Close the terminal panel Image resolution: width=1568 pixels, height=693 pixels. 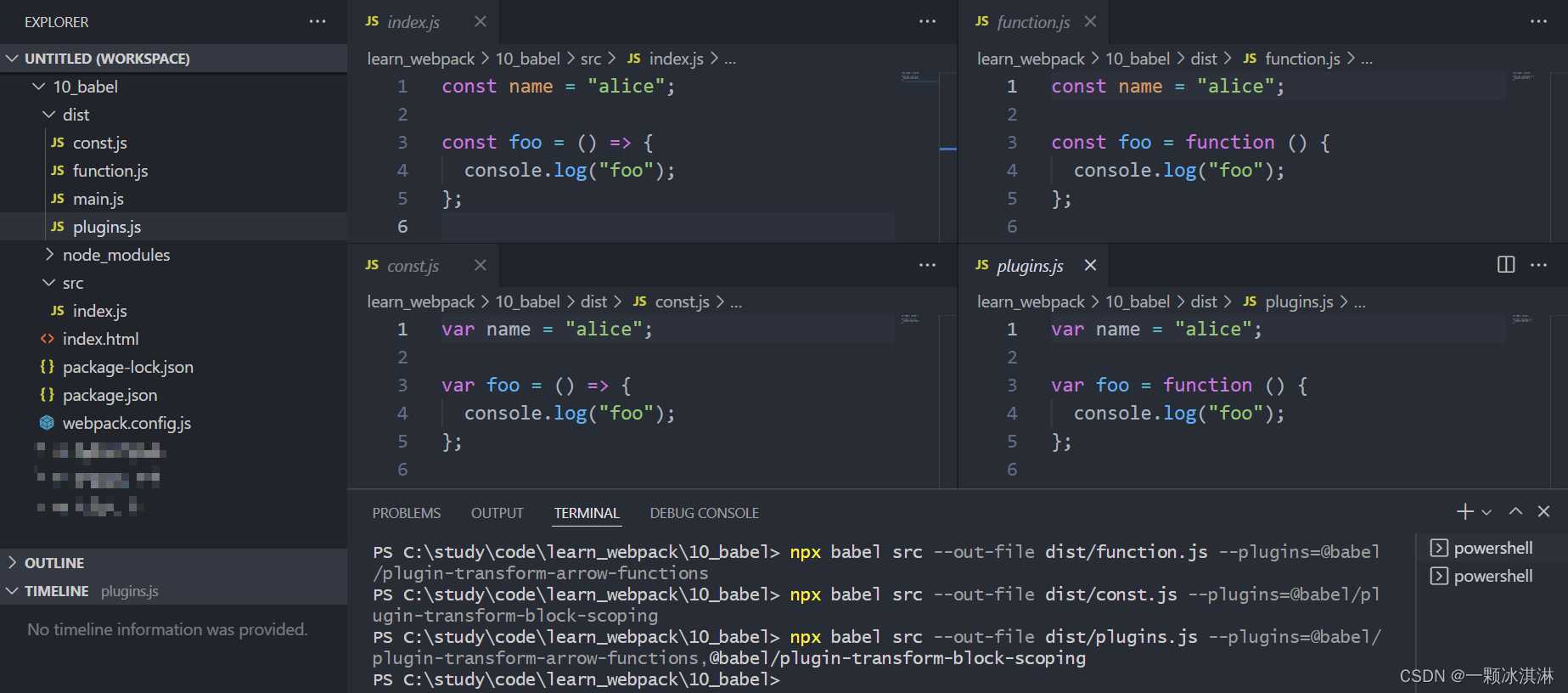(x=1544, y=511)
